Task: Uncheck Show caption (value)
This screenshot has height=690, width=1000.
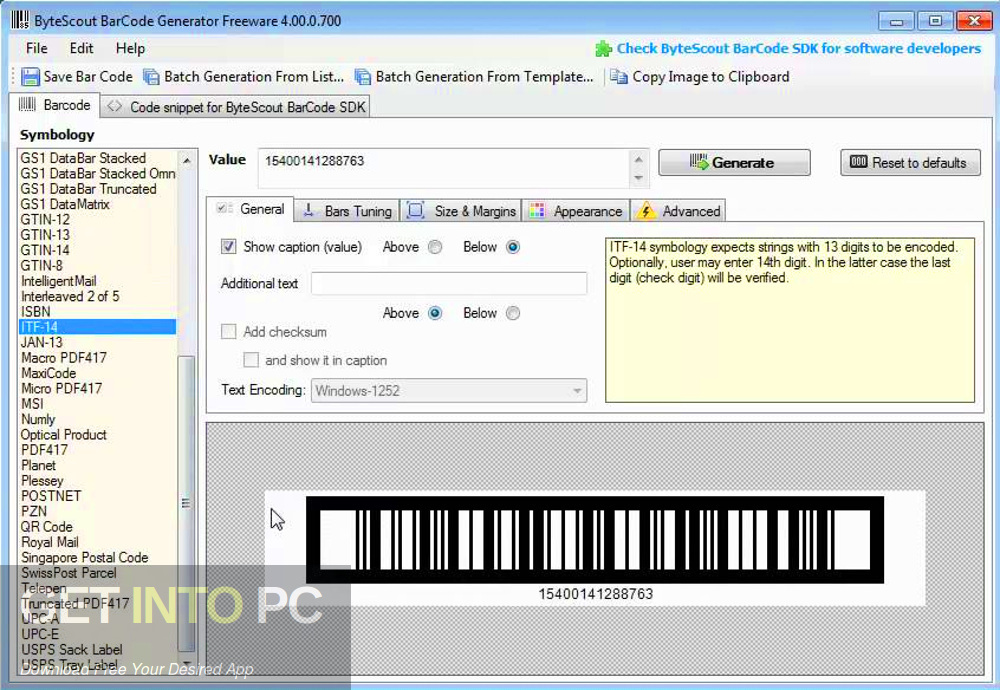Action: 228,247
